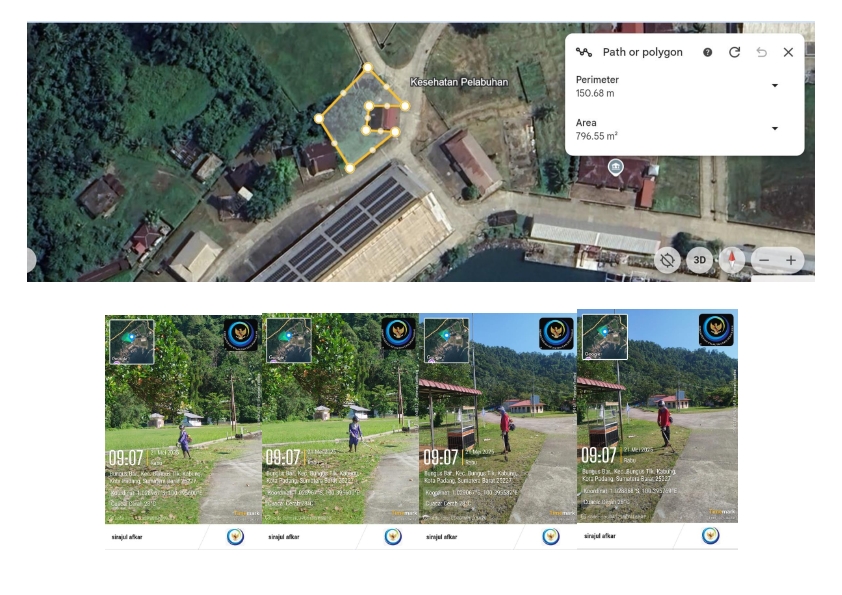Expand the Perimeter units dropdown
The width and height of the screenshot is (842, 595).
[775, 85]
